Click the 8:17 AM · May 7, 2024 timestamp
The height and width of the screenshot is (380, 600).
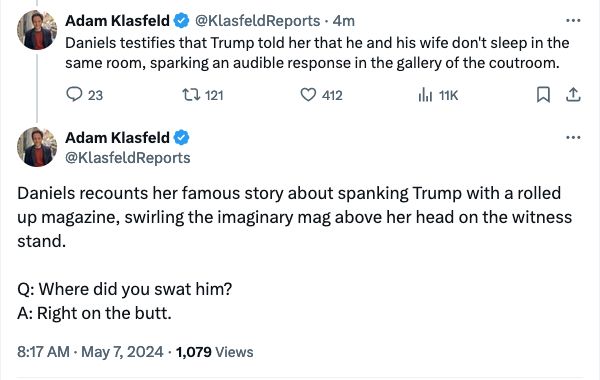pyautogui.click(x=90, y=352)
